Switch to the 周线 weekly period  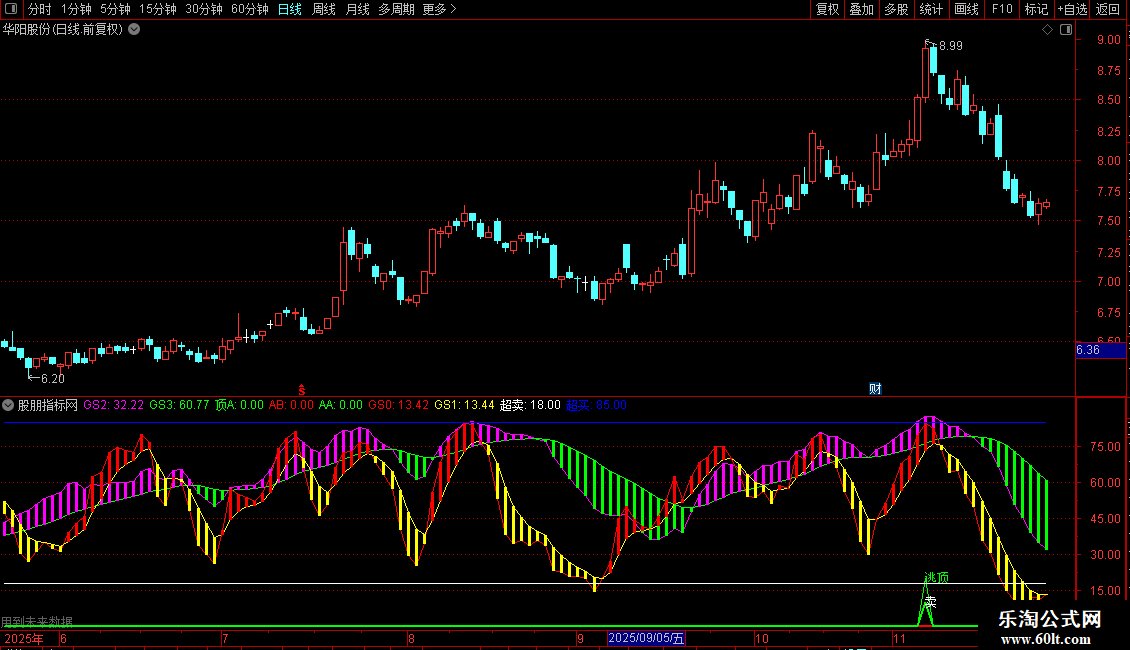coord(323,9)
